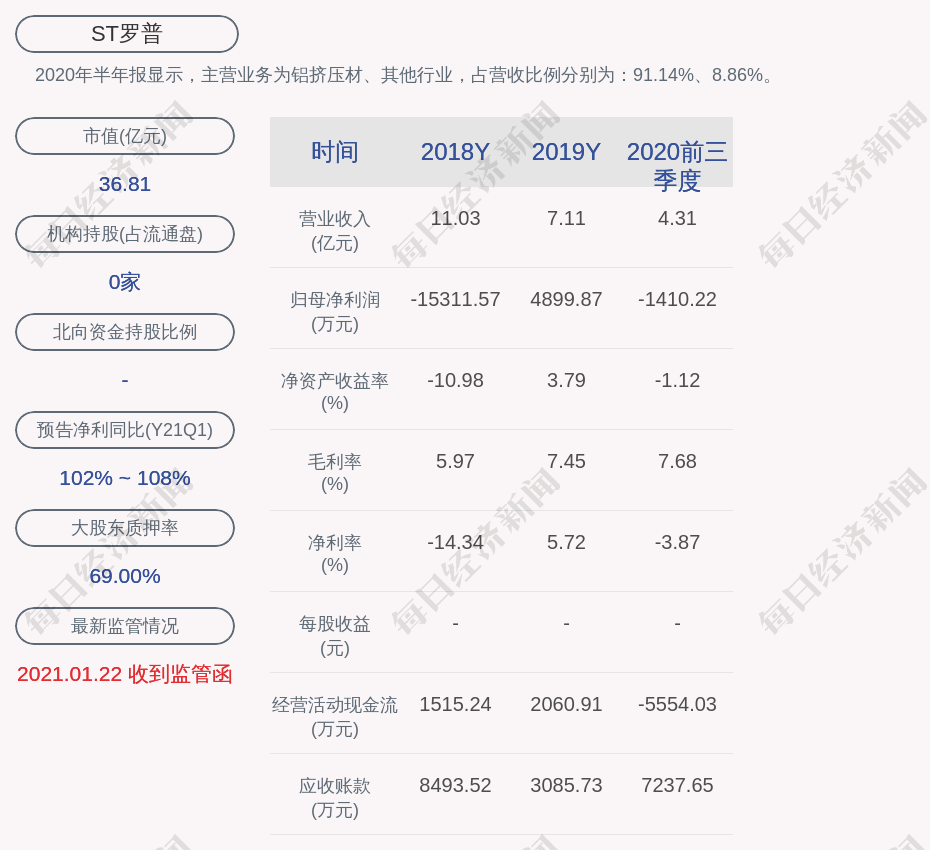Image resolution: width=930 pixels, height=850 pixels.
Task: Click the ST罗普 company name pill
Action: 127,34
